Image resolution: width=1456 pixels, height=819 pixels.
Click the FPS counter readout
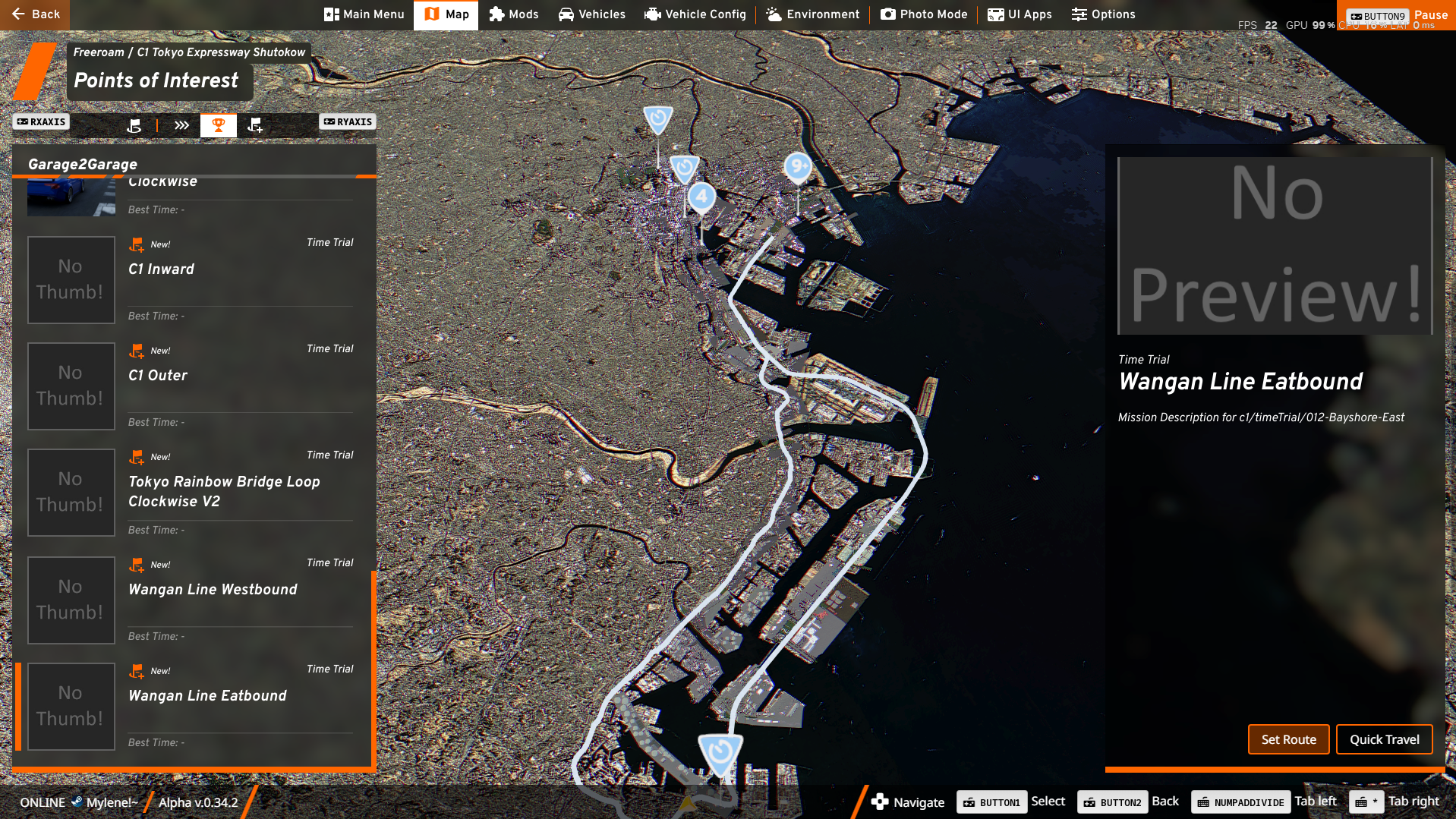pos(1257,25)
